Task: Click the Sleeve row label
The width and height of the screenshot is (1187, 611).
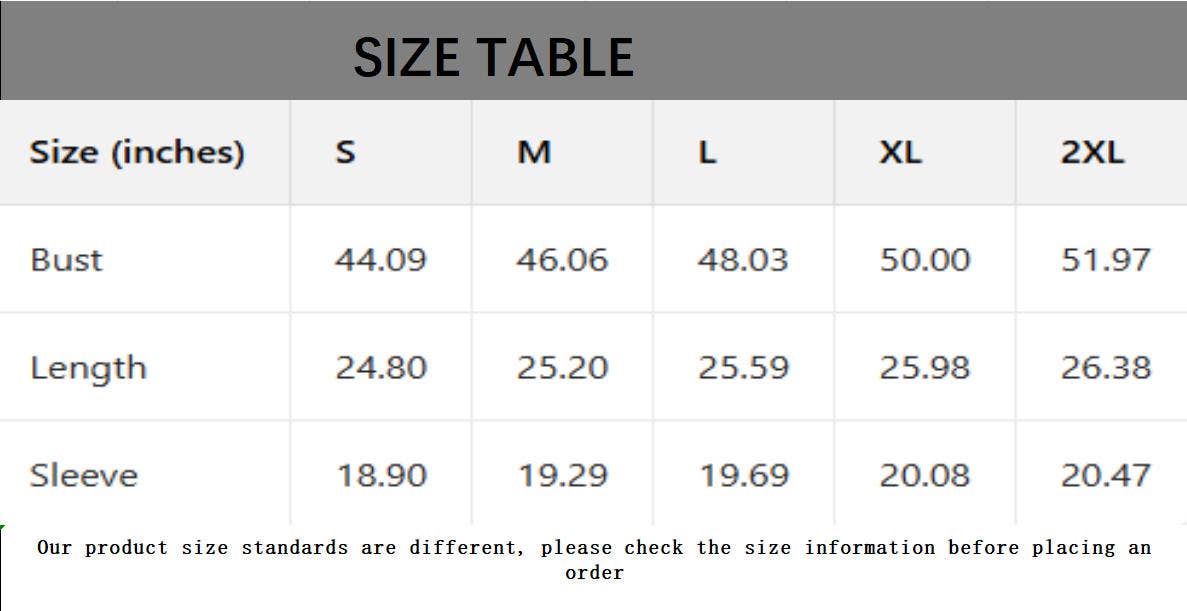Action: [x=83, y=475]
